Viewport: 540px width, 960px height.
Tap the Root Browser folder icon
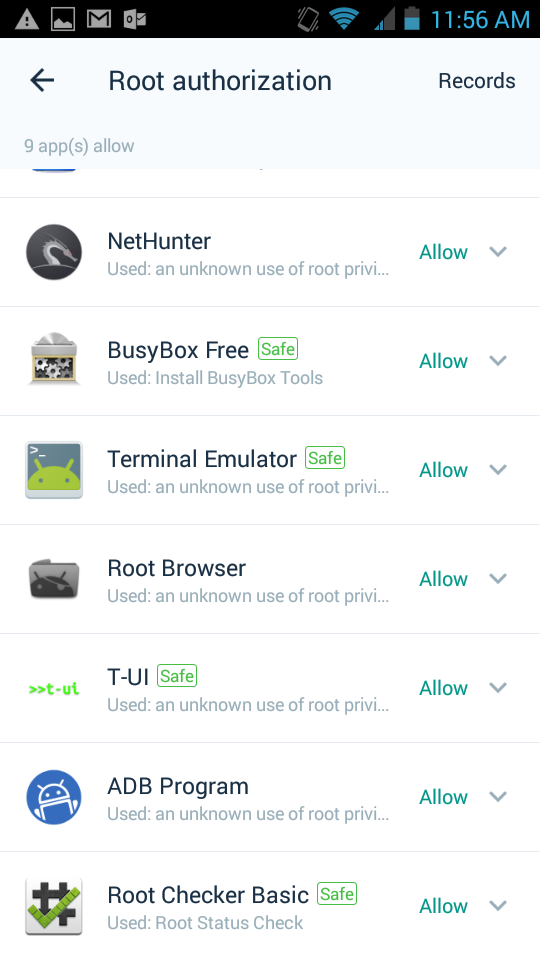click(x=54, y=579)
